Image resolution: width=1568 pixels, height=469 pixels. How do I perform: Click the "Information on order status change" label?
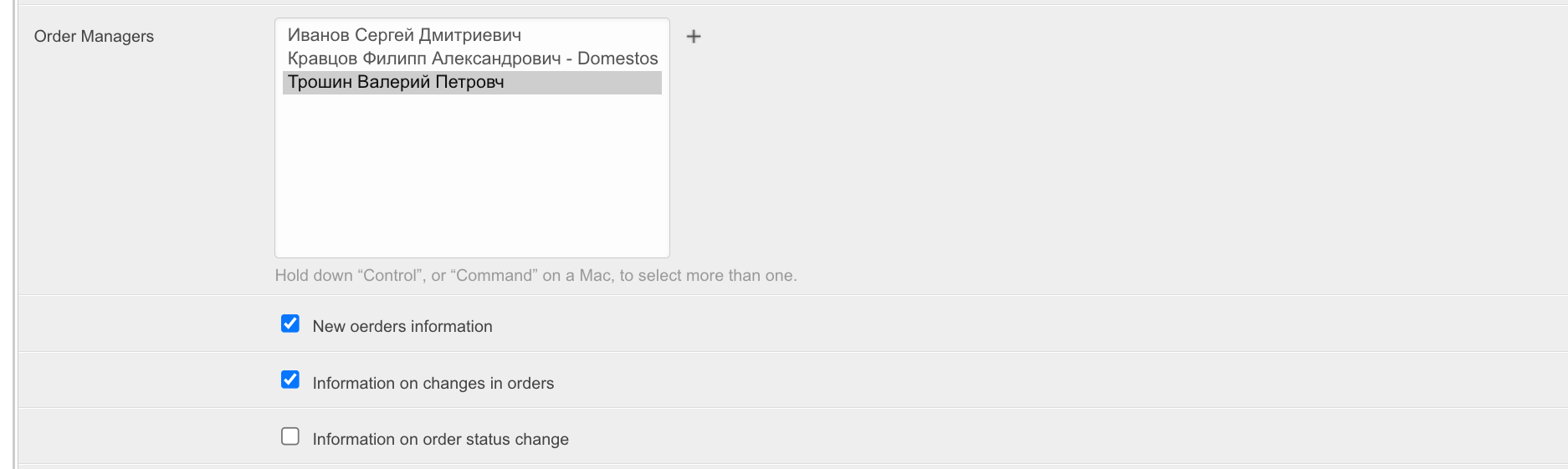[x=440, y=439]
